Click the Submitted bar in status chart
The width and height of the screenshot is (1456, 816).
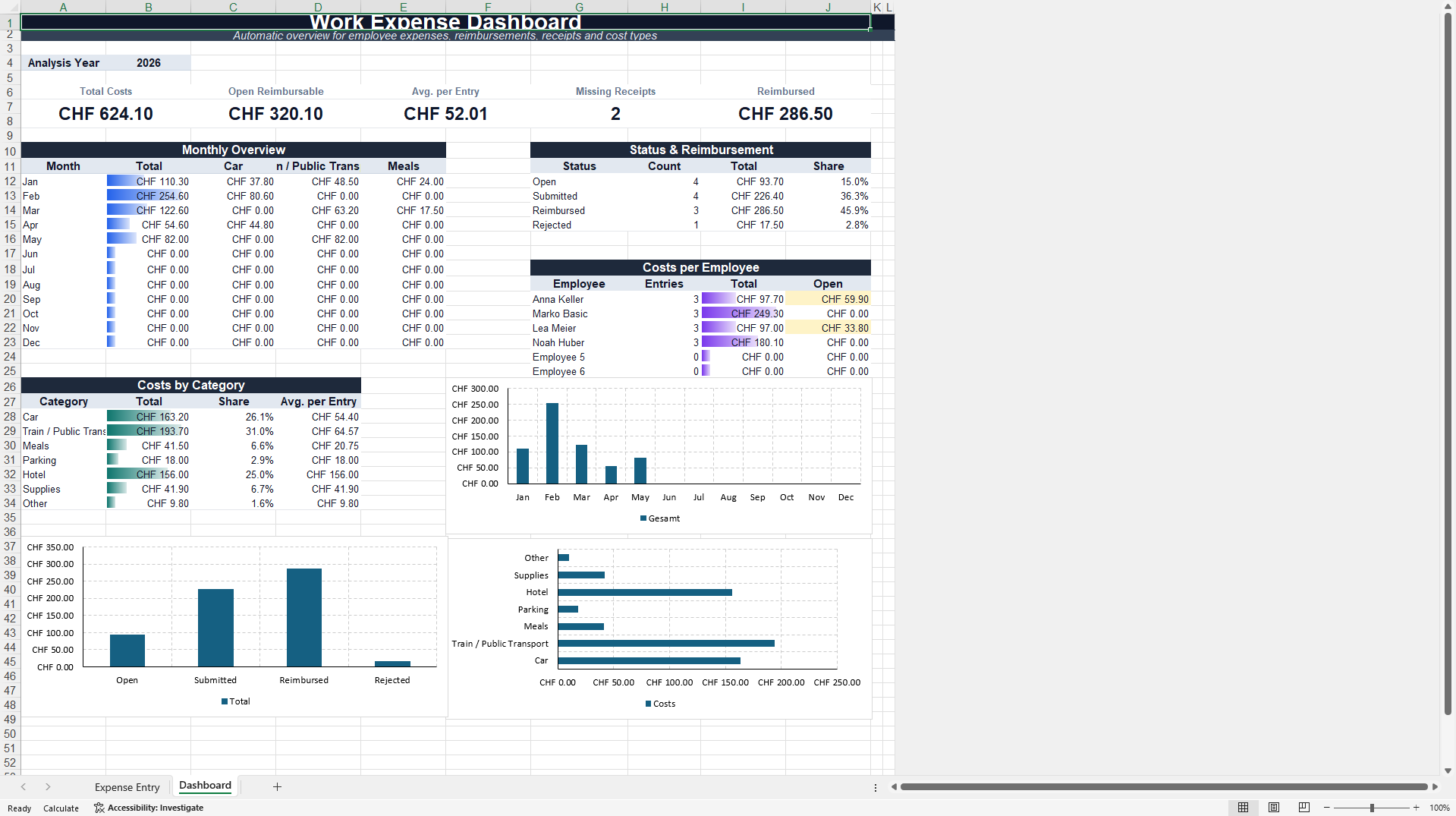pos(215,628)
